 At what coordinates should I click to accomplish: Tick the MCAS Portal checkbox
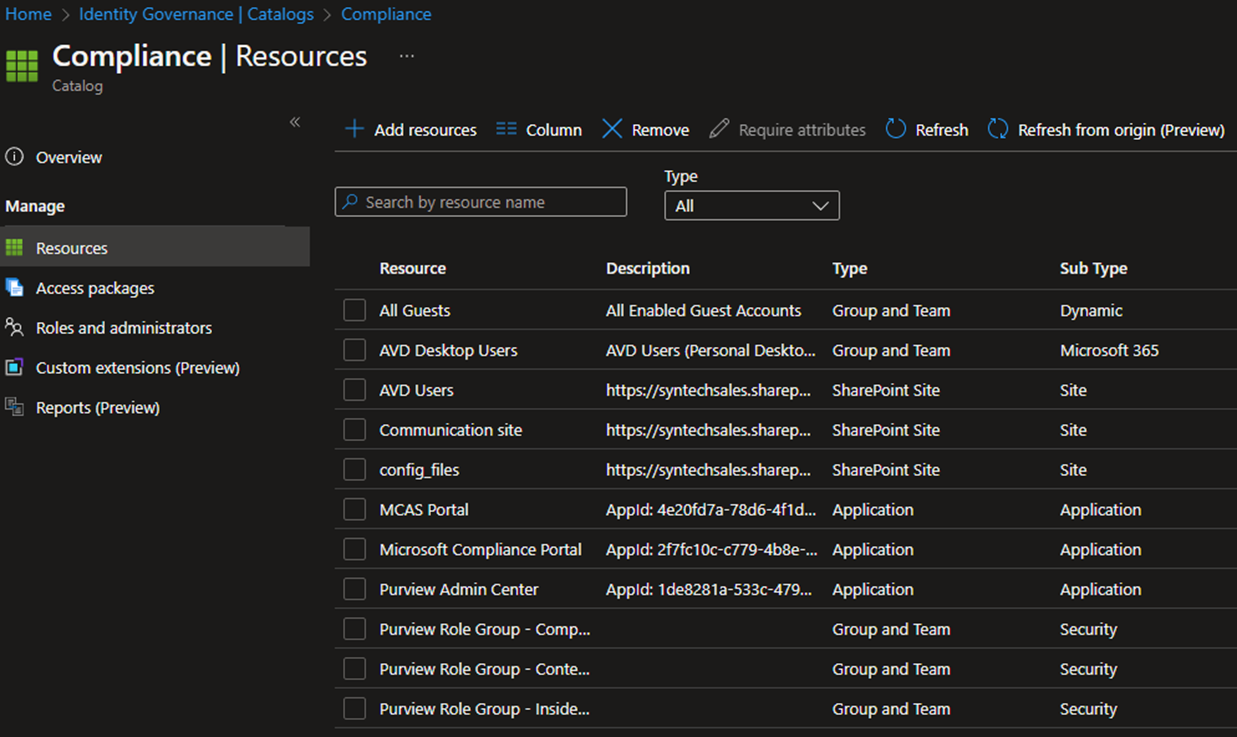pyautogui.click(x=354, y=510)
